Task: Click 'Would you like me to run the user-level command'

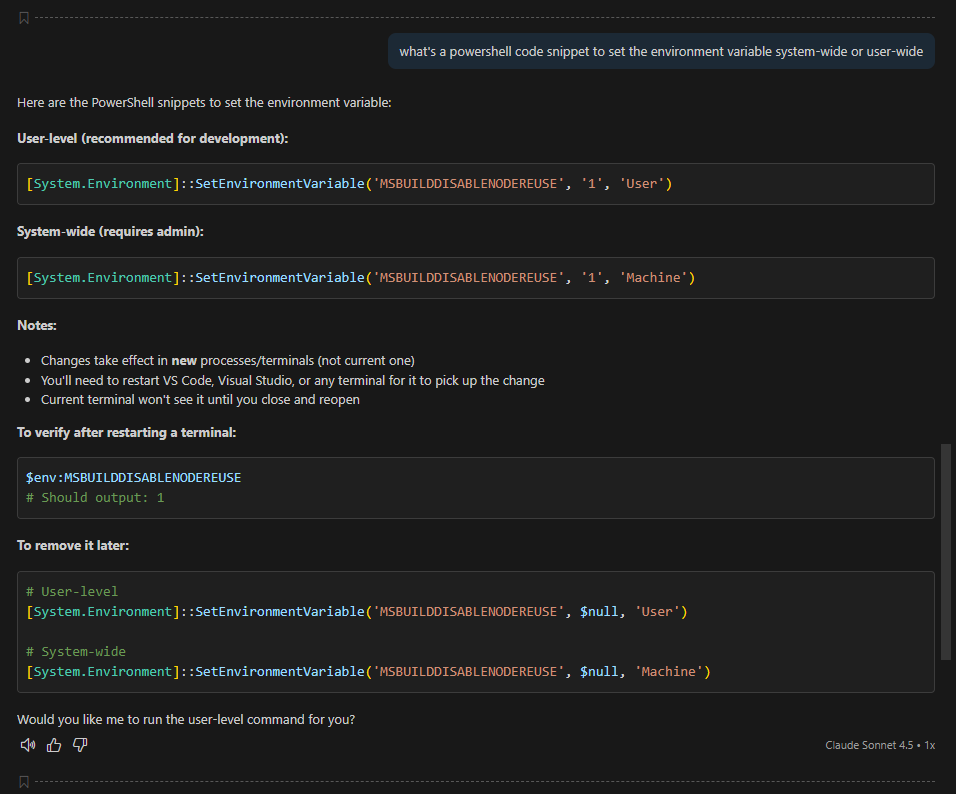Action: pyautogui.click(x=186, y=720)
